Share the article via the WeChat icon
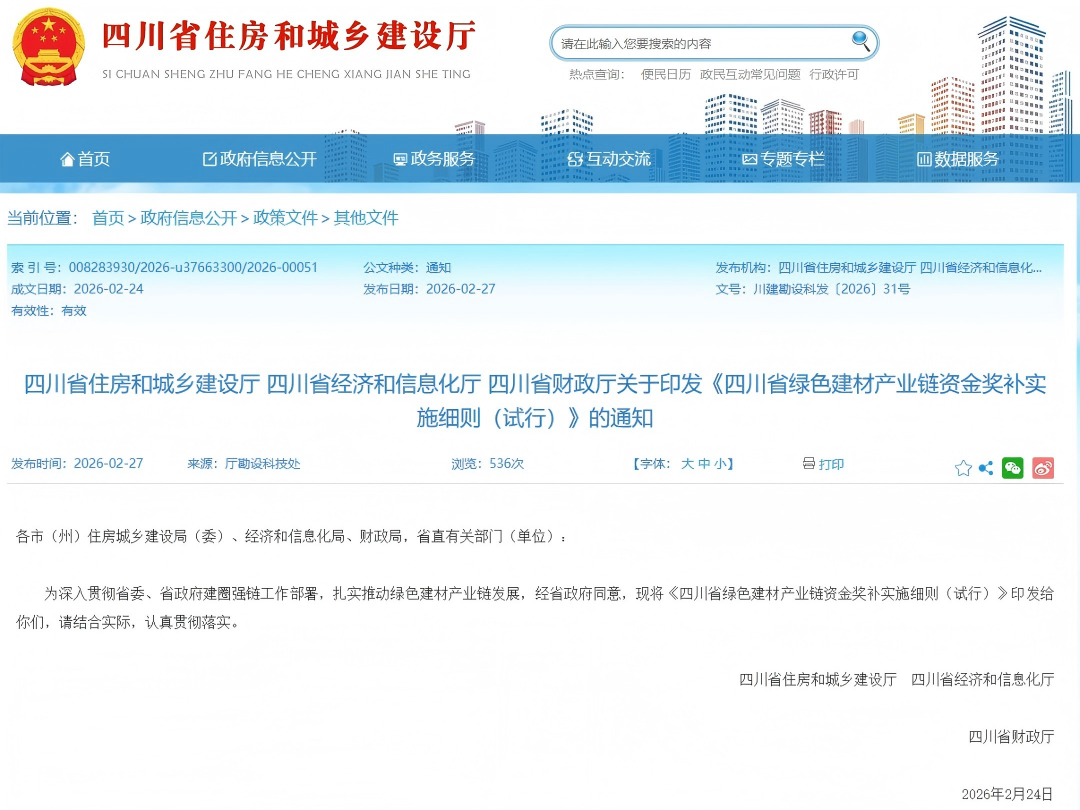Image resolution: width=1080 pixels, height=810 pixels. point(1013,467)
